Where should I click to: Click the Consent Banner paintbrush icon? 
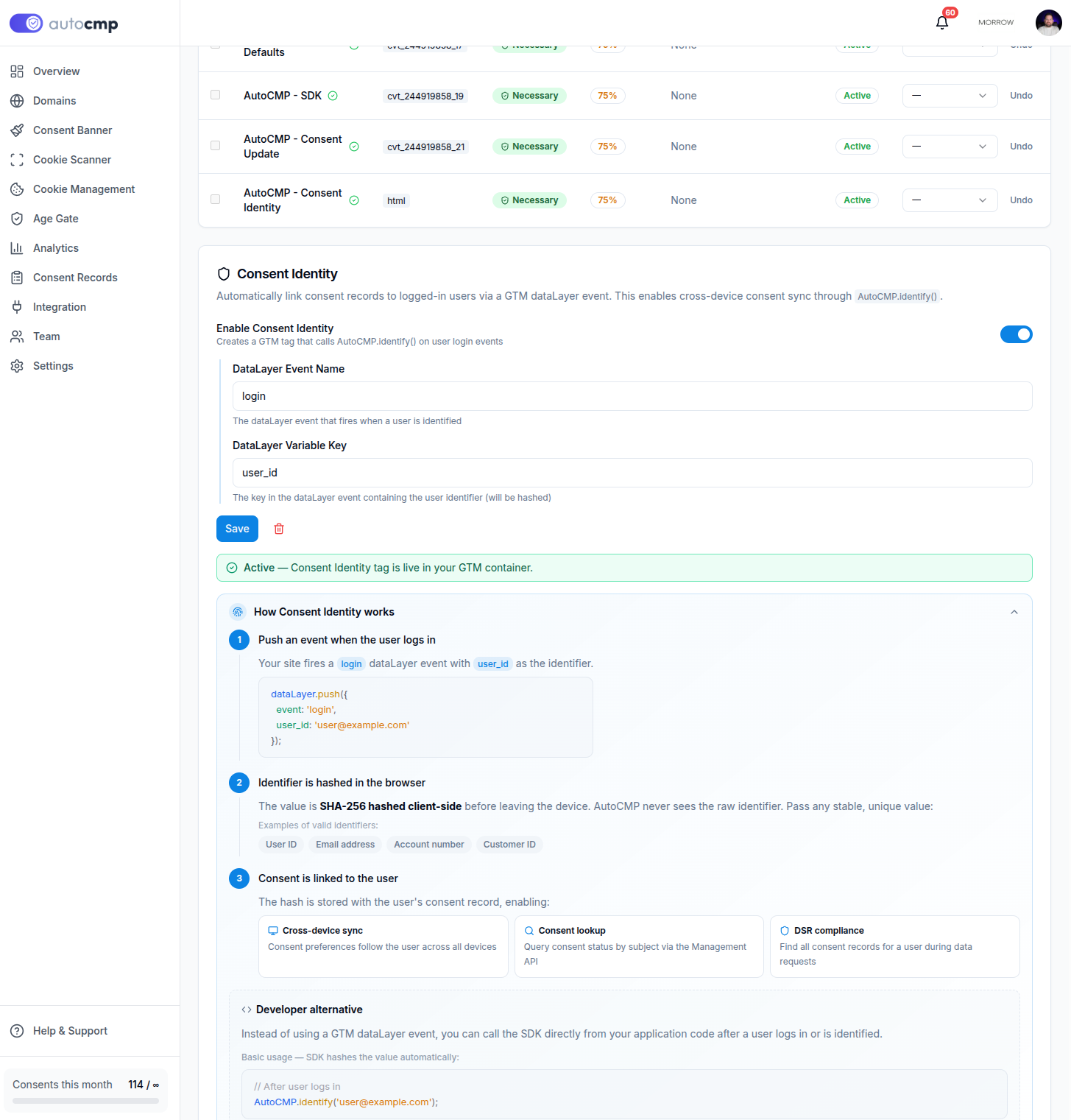(17, 130)
